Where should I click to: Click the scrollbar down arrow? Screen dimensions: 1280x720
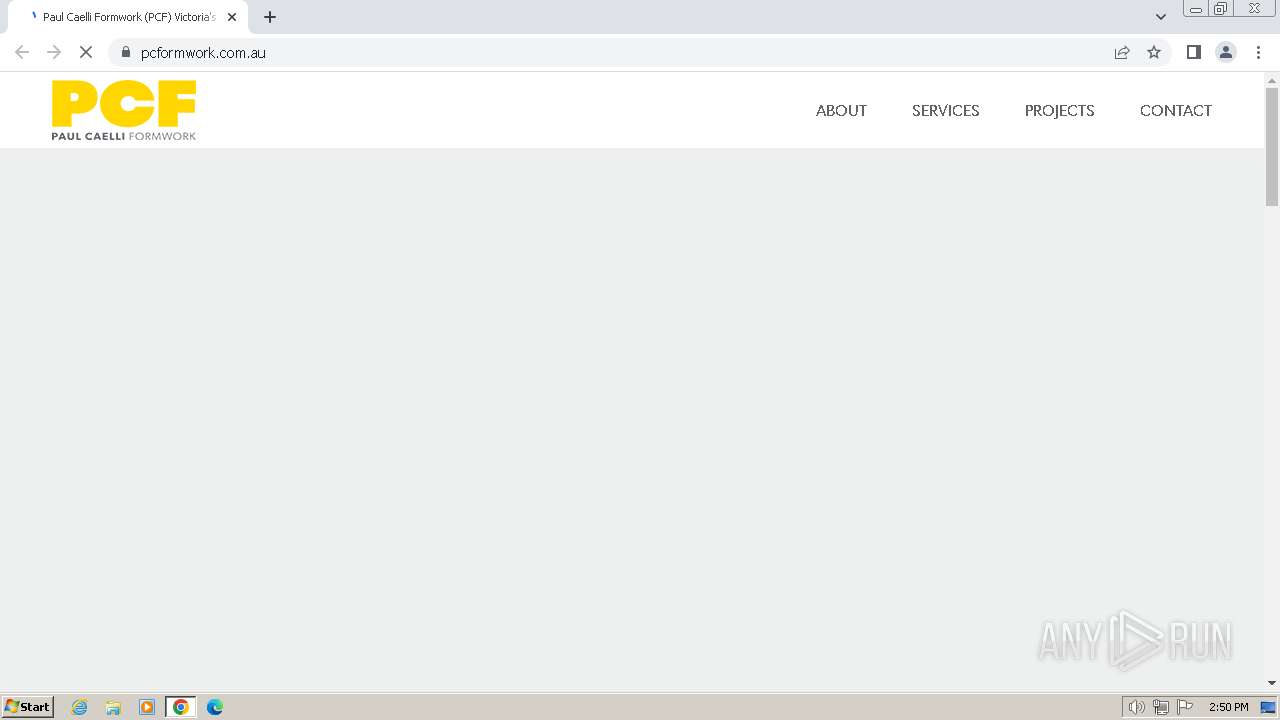coord(1272,683)
